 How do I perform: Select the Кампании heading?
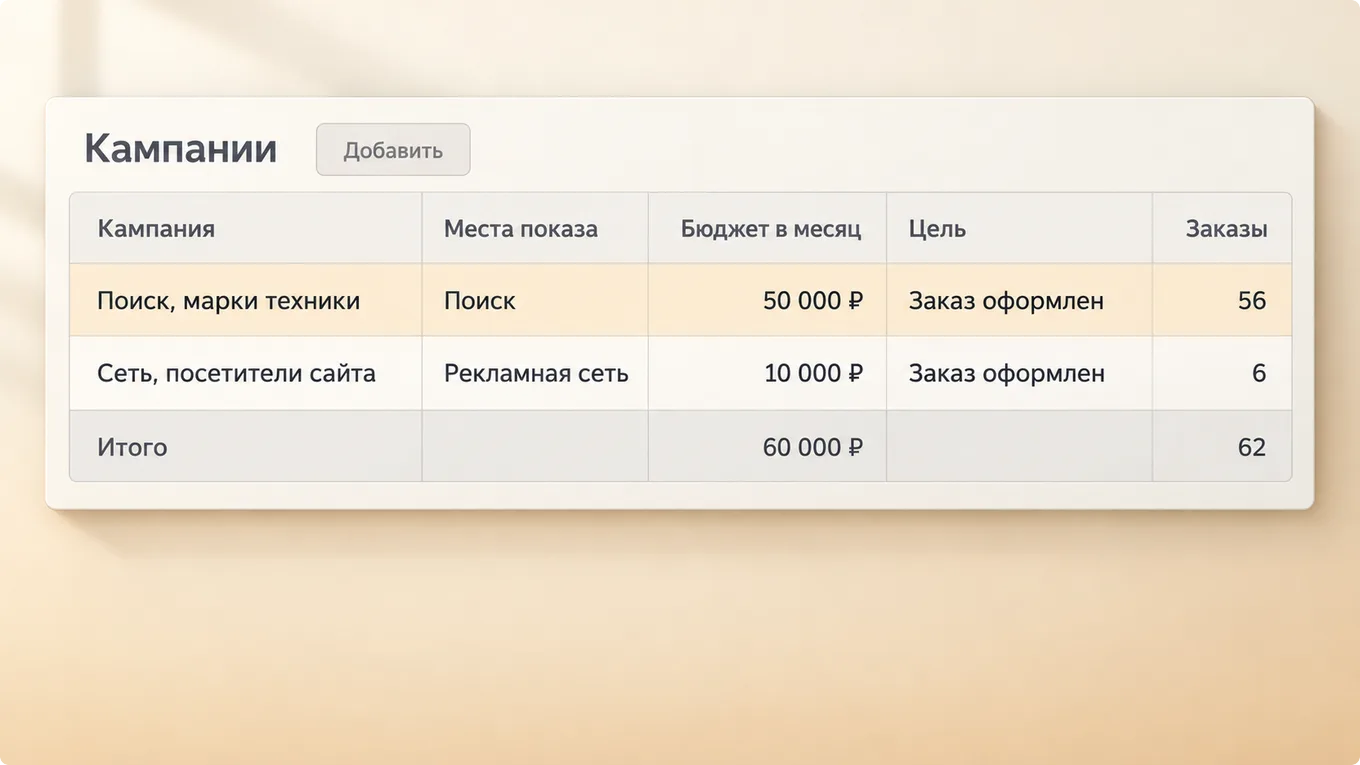click(181, 148)
